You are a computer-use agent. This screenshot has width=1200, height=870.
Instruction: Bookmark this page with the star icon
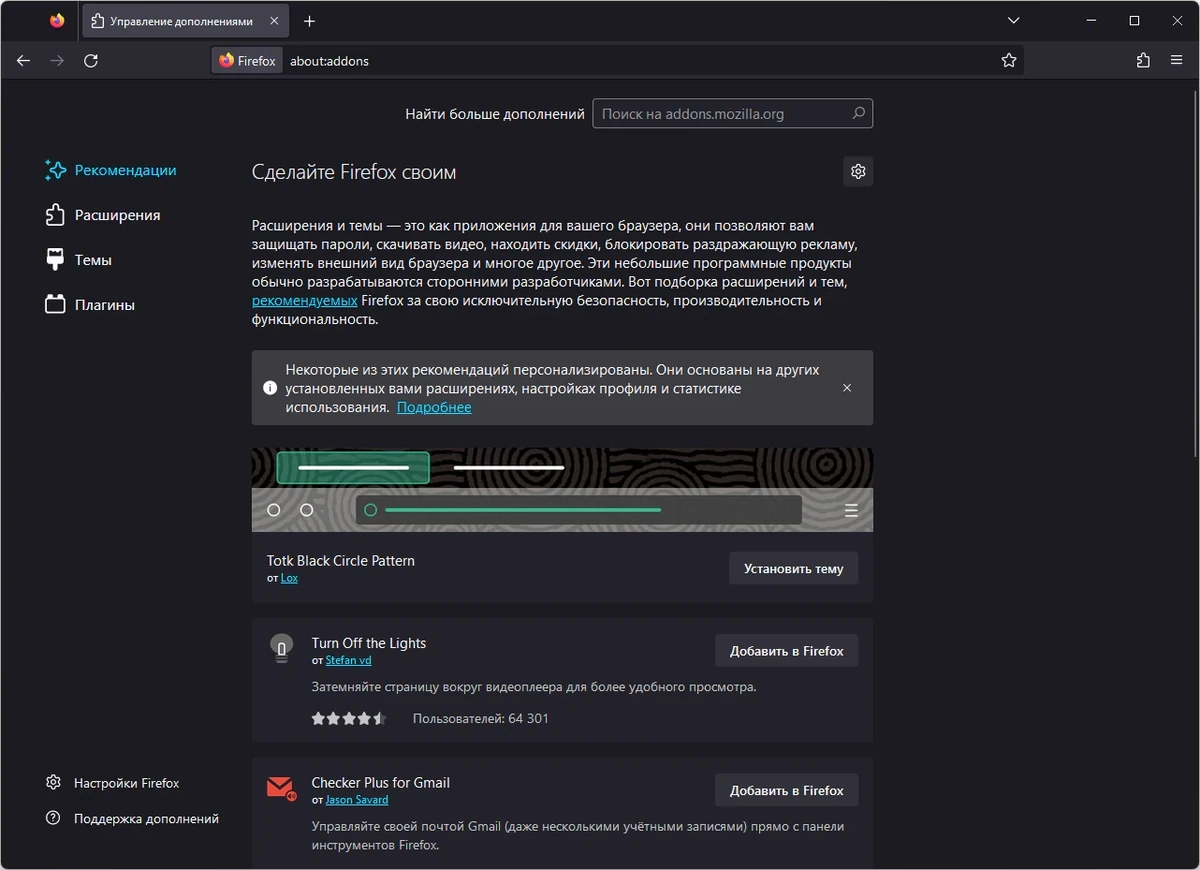tap(1008, 61)
